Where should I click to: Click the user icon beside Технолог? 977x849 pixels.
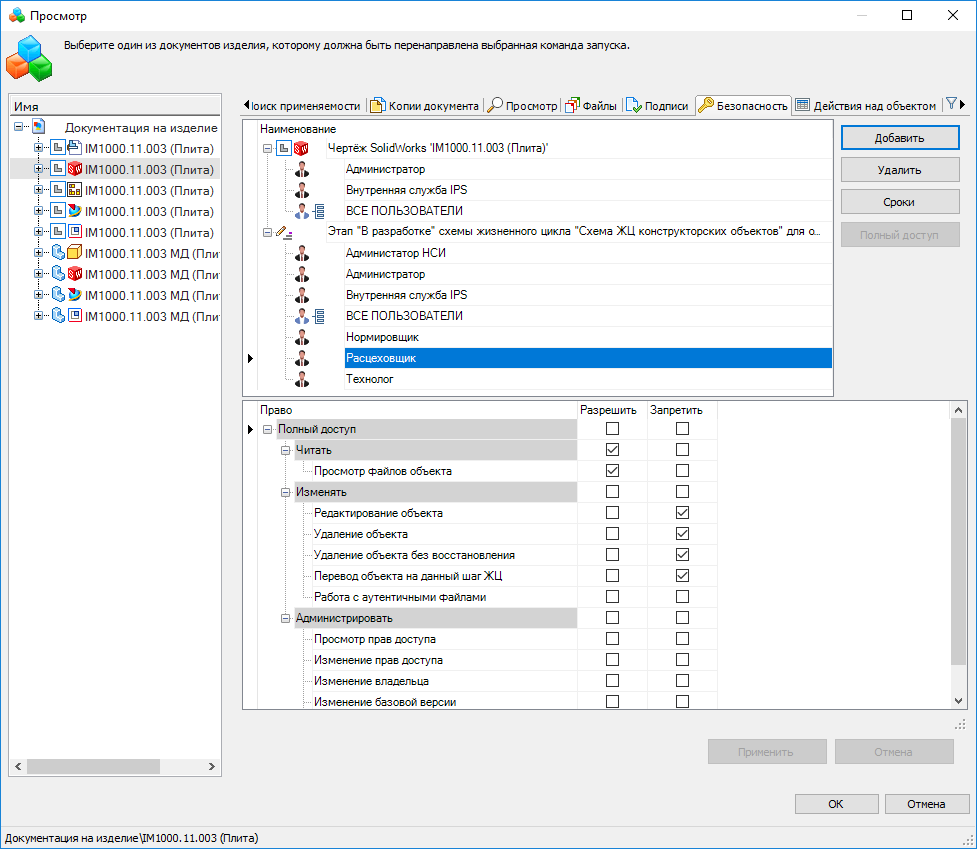coord(302,379)
